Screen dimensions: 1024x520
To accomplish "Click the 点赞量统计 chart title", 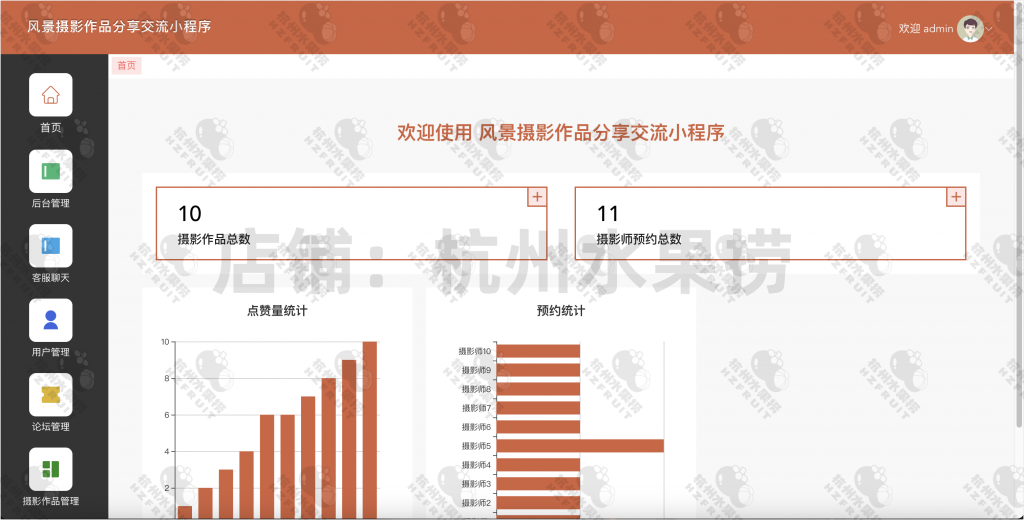I will pos(277,311).
